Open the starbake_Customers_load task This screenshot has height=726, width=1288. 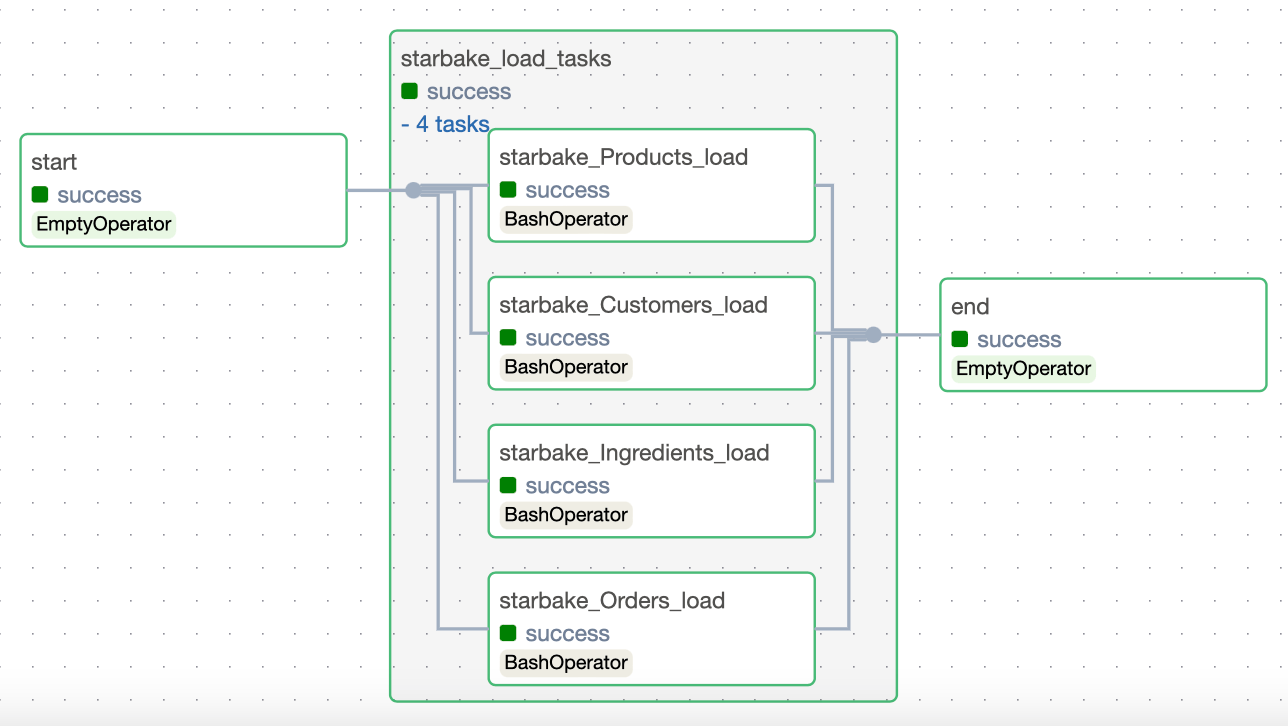[x=633, y=306]
